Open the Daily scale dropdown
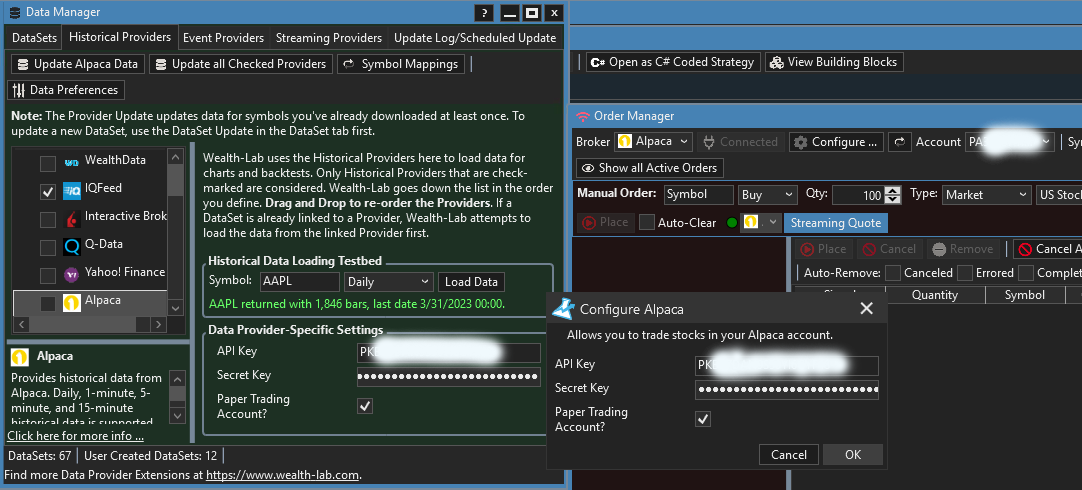 point(388,282)
